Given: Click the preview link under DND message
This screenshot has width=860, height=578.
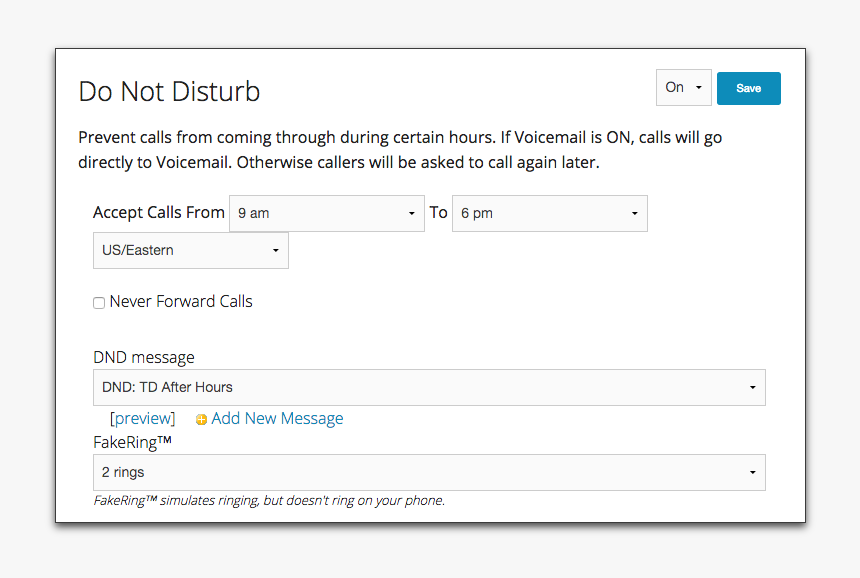Looking at the screenshot, I should point(143,418).
